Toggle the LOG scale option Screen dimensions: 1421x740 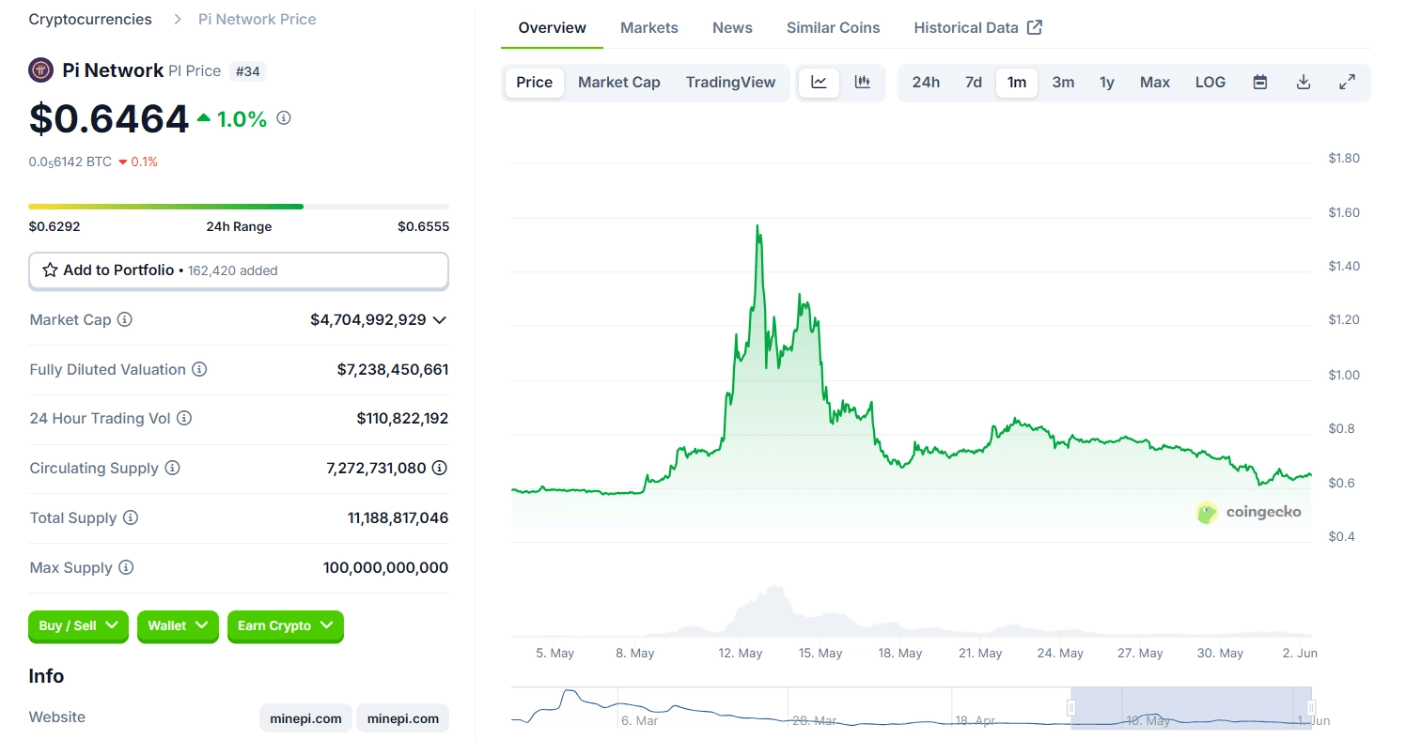point(1210,82)
